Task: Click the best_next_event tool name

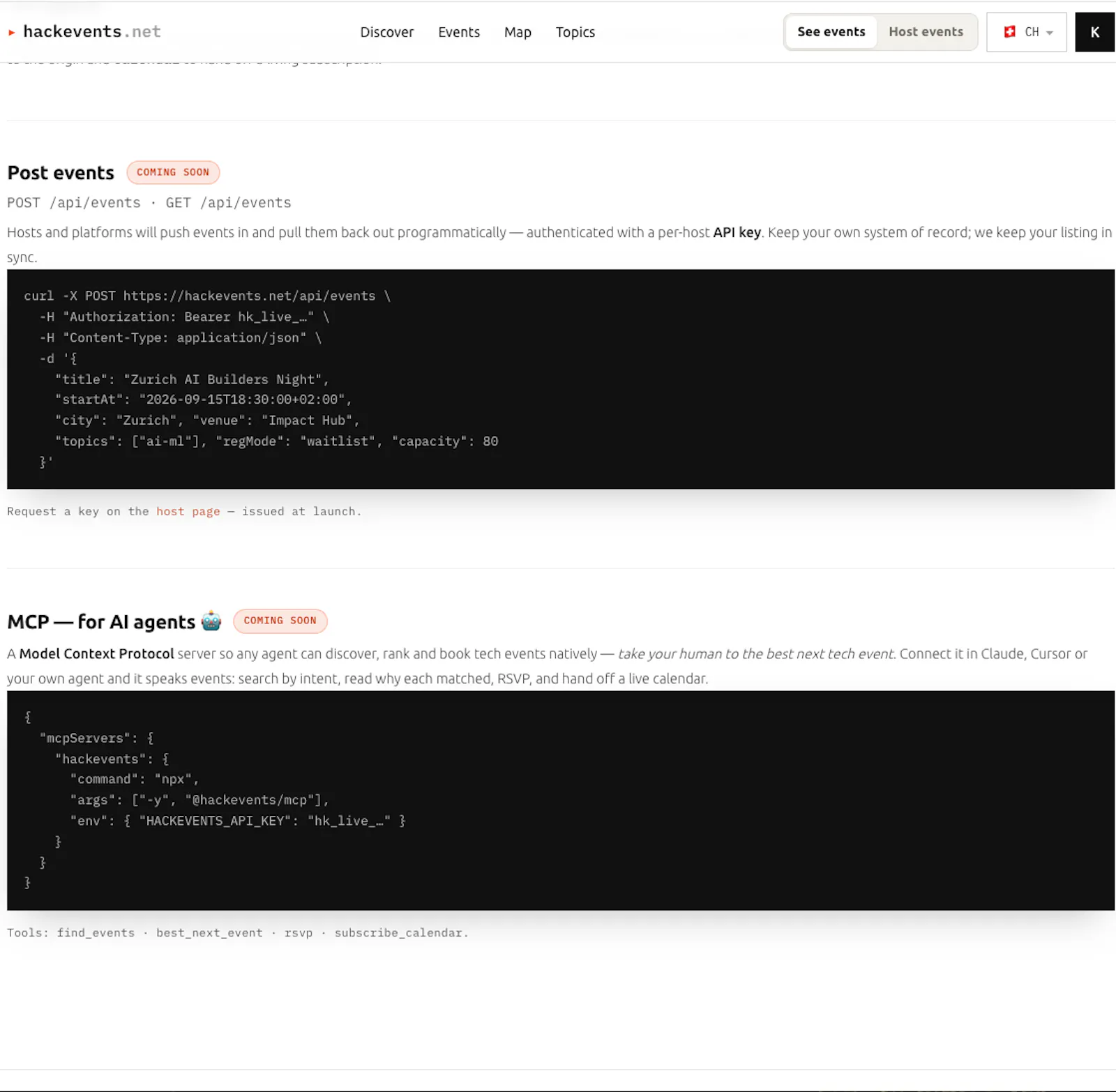Action: pyautogui.click(x=209, y=933)
